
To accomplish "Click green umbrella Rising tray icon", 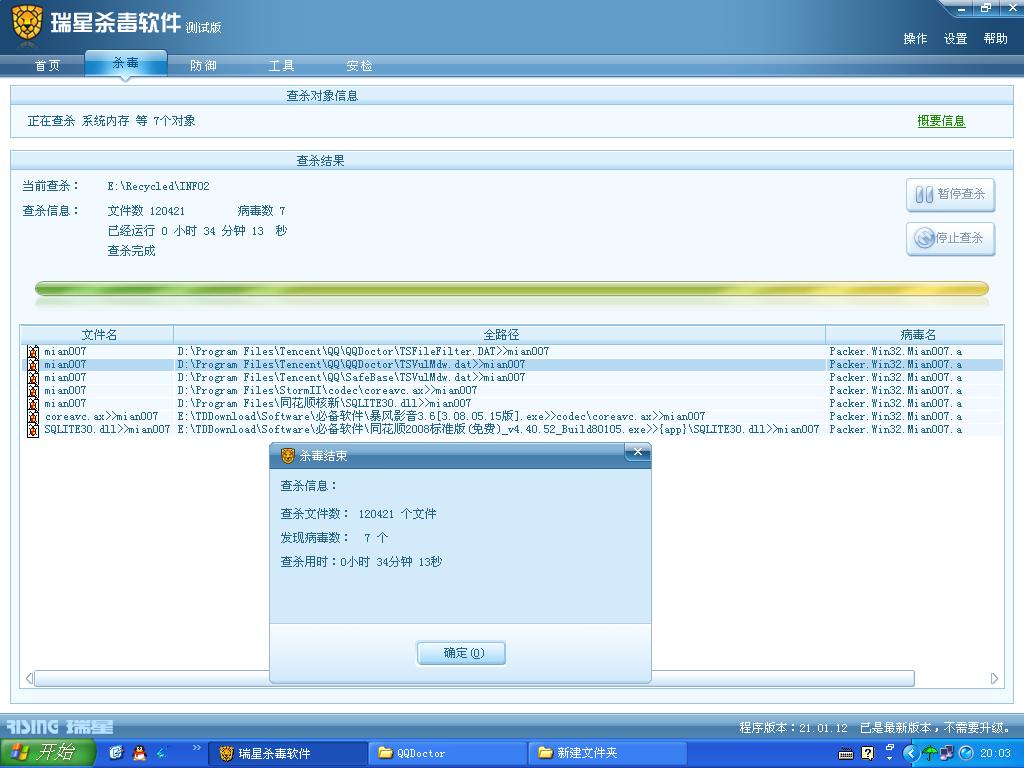I will (929, 754).
